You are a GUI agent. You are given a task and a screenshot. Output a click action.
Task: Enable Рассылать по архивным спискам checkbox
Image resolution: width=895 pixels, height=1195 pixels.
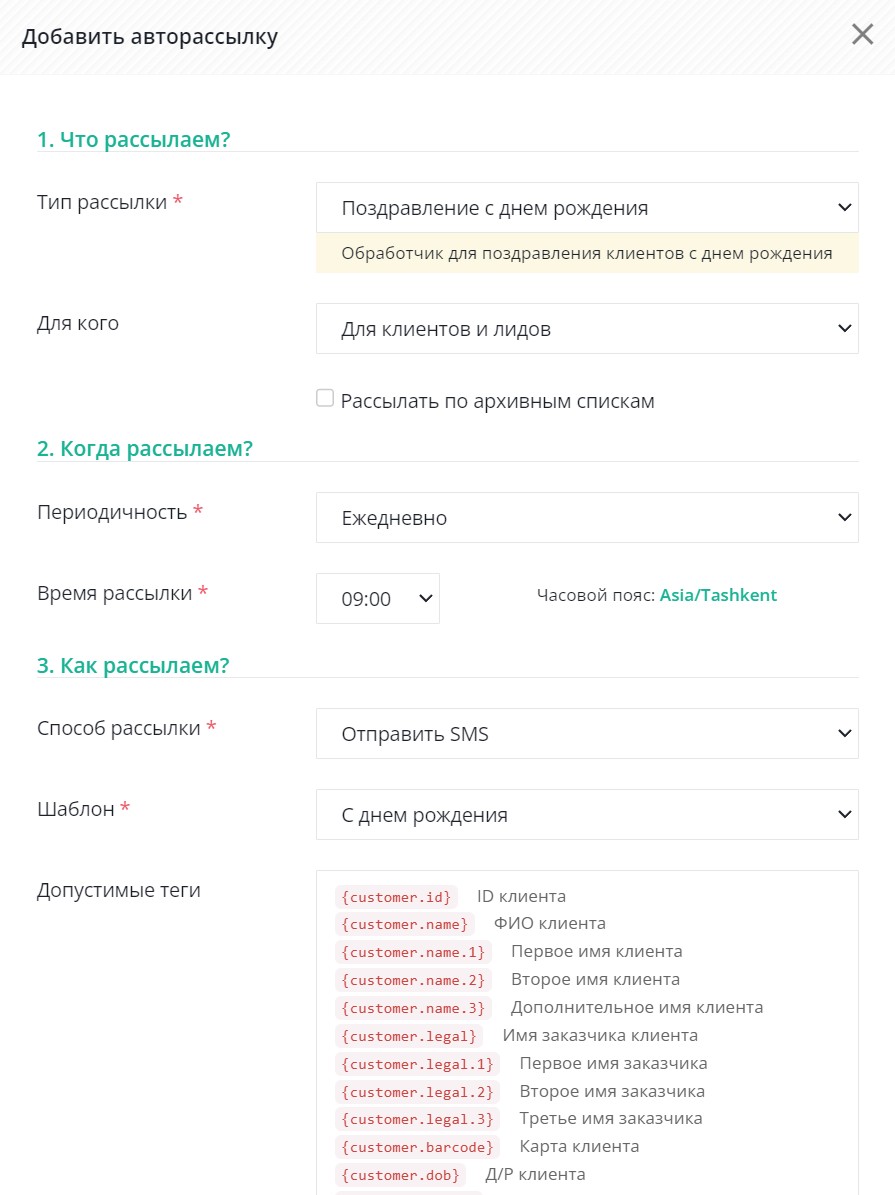(326, 399)
